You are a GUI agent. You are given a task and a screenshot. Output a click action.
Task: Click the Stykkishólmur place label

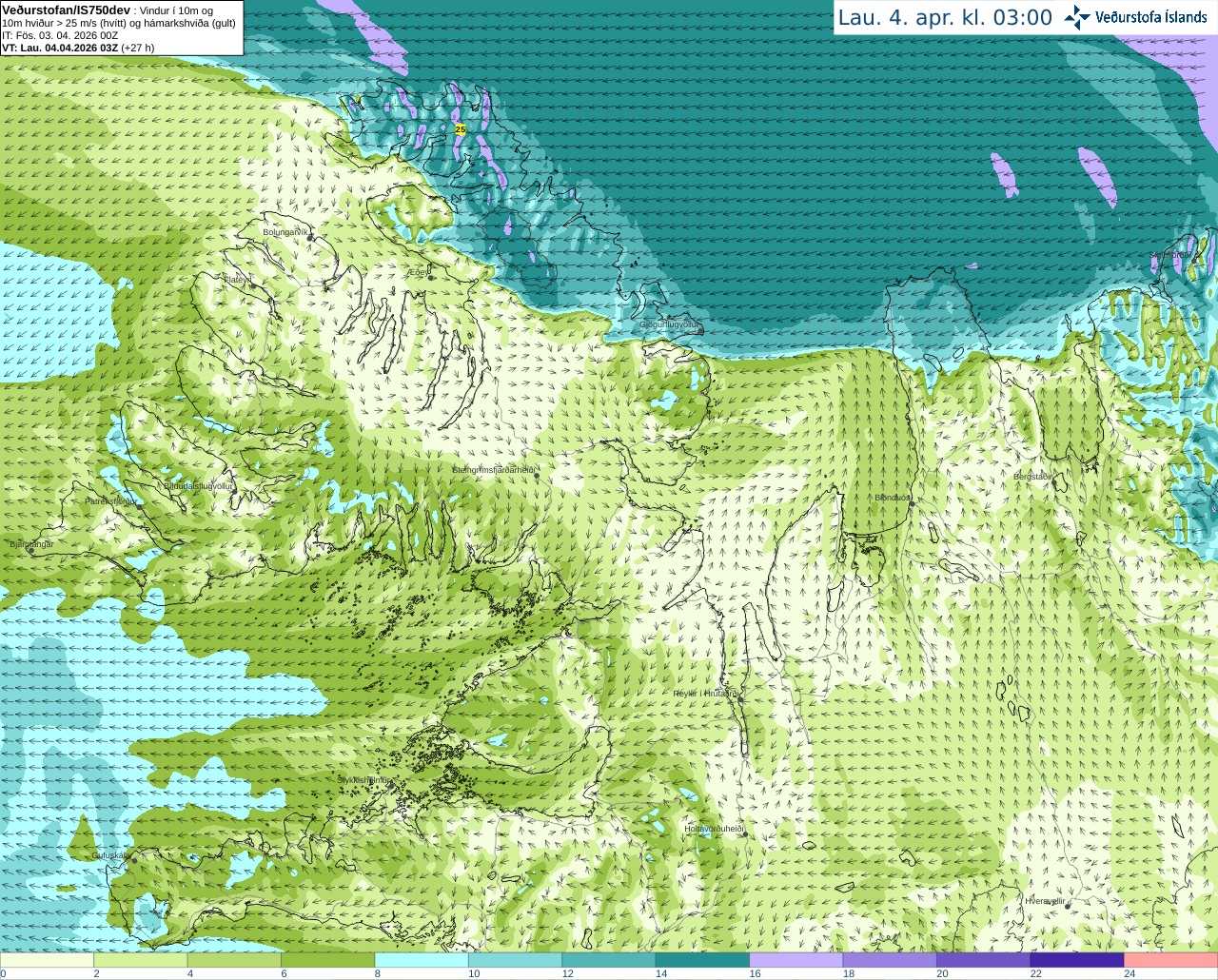(x=363, y=780)
